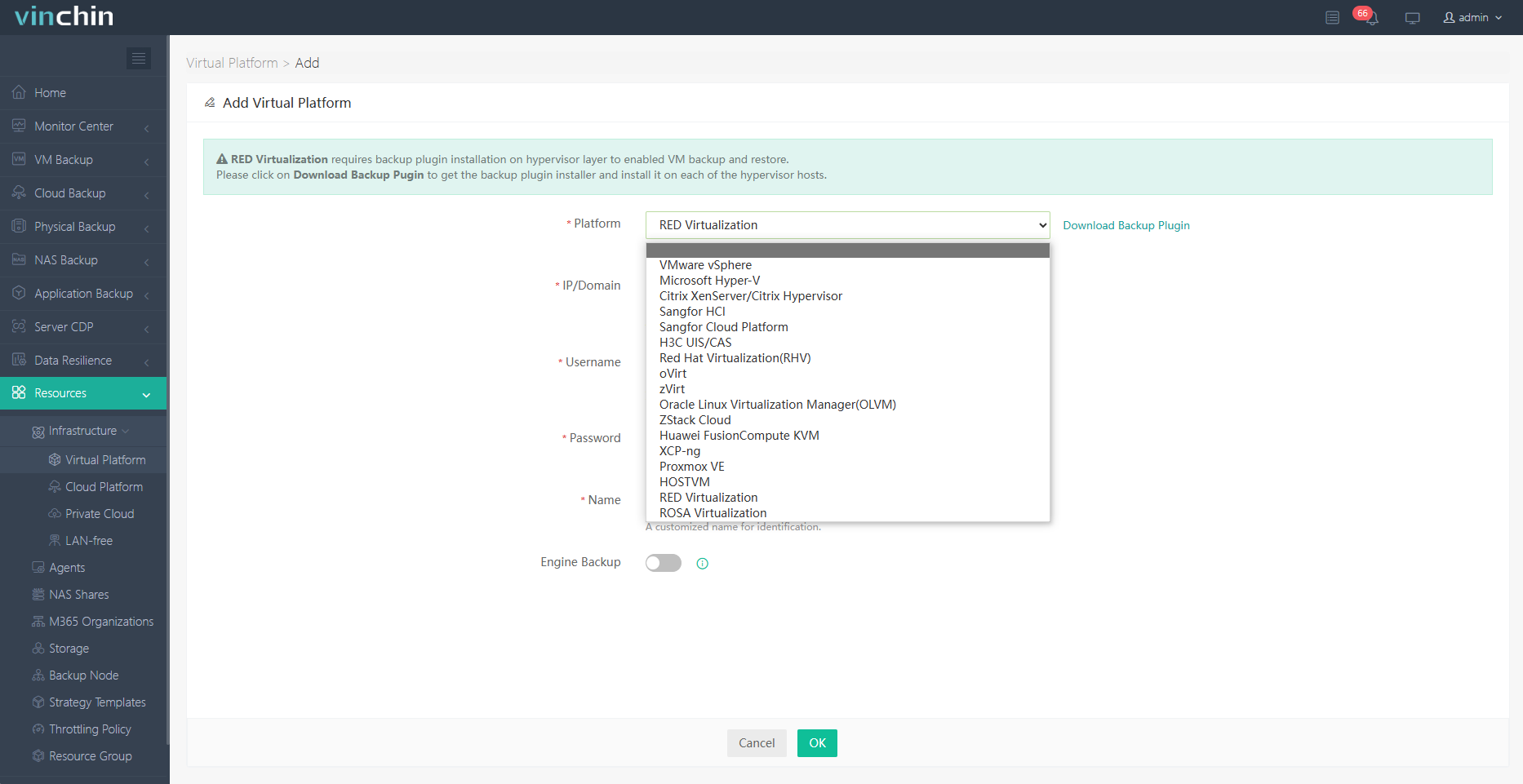
Task: Expand the Application Backup menu chevron
Action: click(146, 295)
